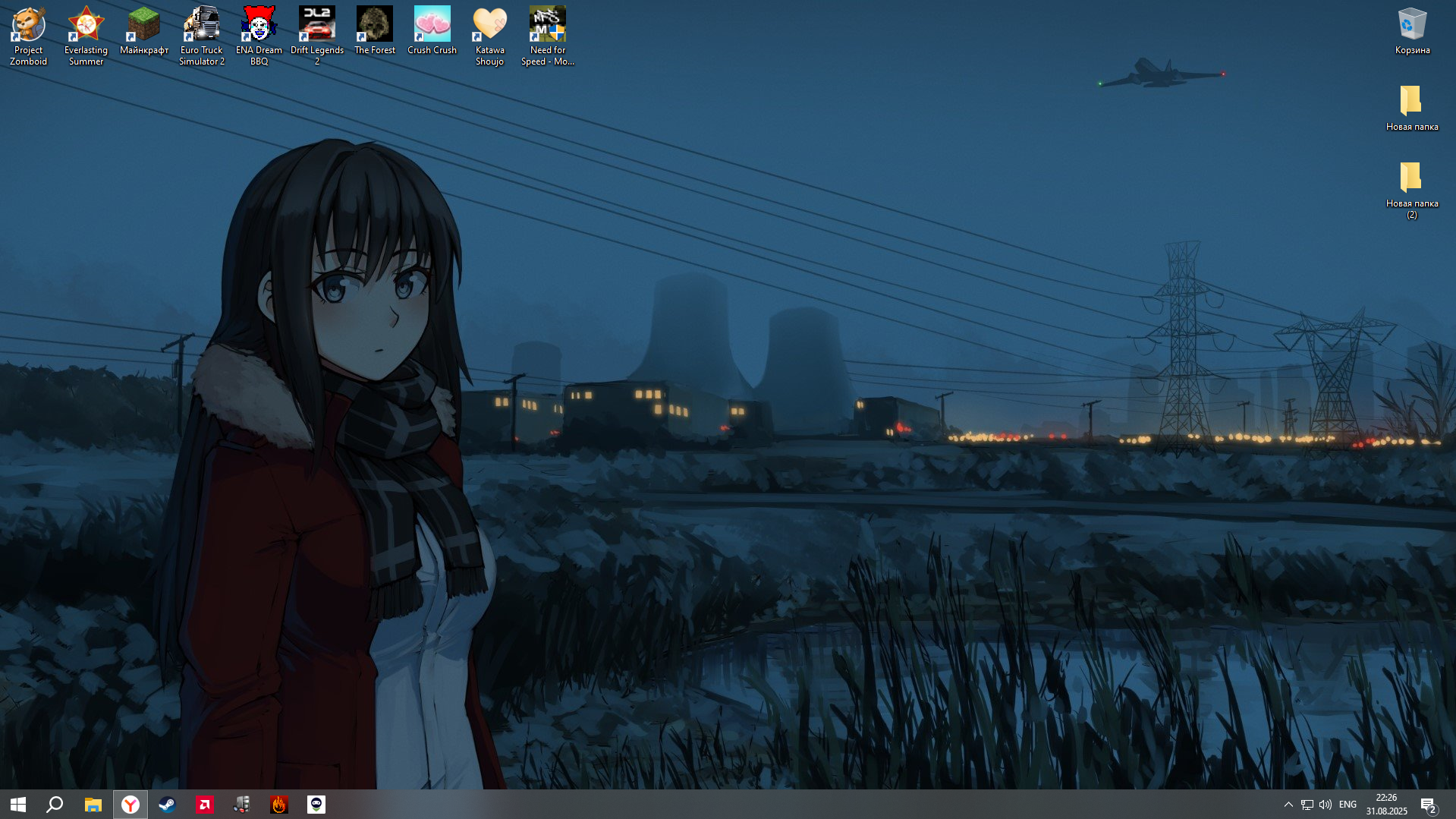The image size is (1456, 819).
Task: Open the Windows Start menu
Action: click(18, 805)
